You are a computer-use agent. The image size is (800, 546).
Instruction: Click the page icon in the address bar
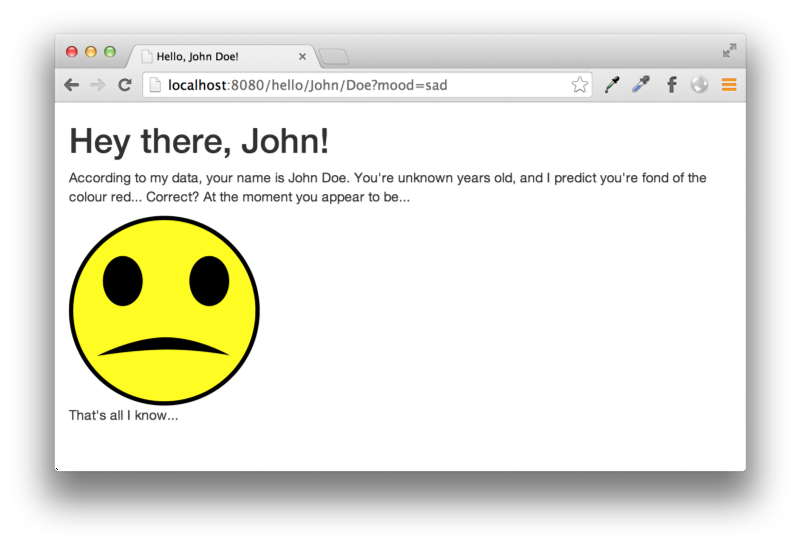click(155, 85)
